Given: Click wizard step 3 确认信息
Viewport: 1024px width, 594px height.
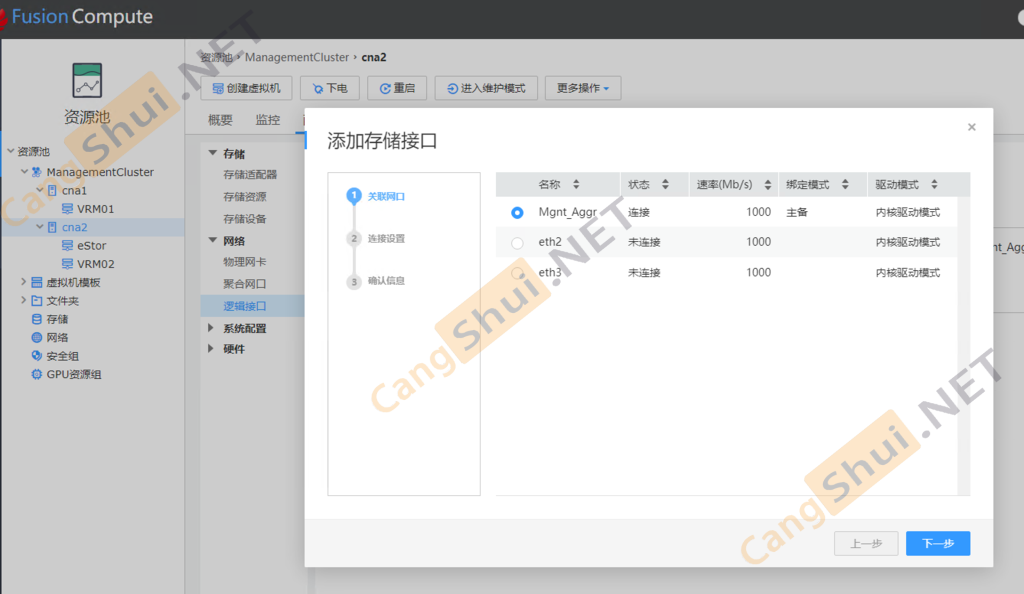Looking at the screenshot, I should tap(386, 281).
